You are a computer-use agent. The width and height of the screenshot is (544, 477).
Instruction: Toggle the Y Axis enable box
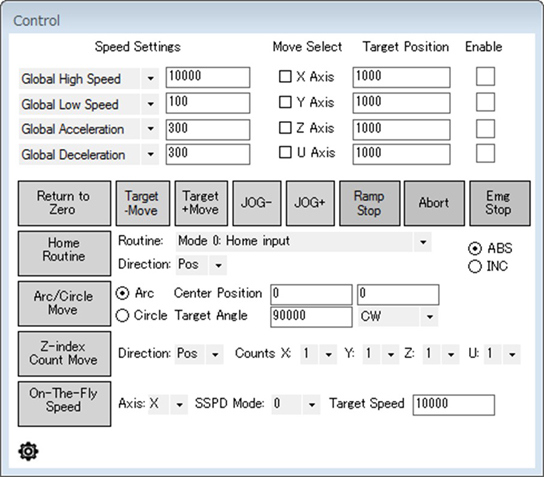(485, 102)
